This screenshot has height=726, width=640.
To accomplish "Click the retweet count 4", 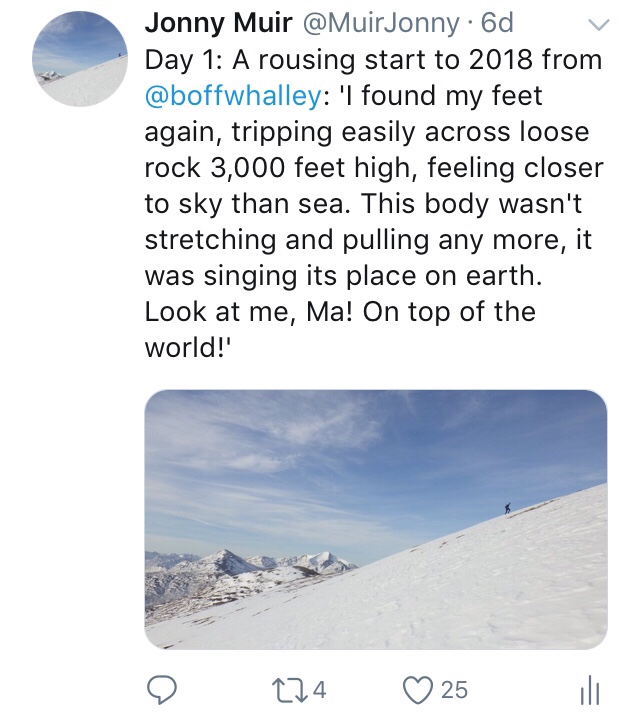I will click(x=321, y=689).
